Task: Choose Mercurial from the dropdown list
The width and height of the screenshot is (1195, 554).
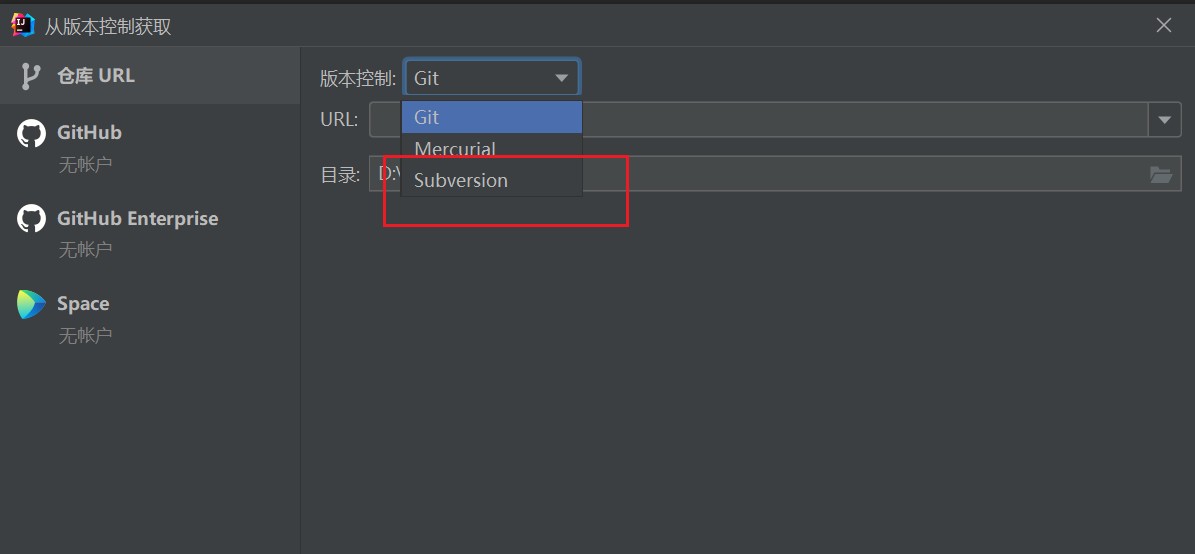Action: click(491, 149)
